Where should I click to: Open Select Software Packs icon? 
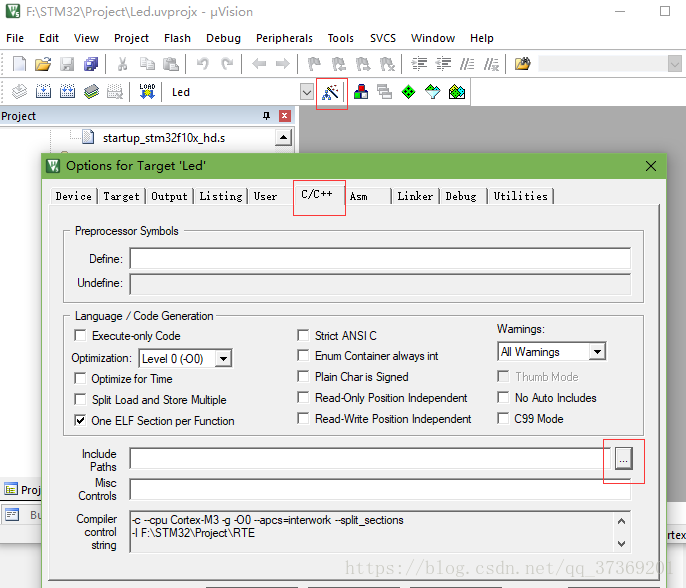coord(433,92)
